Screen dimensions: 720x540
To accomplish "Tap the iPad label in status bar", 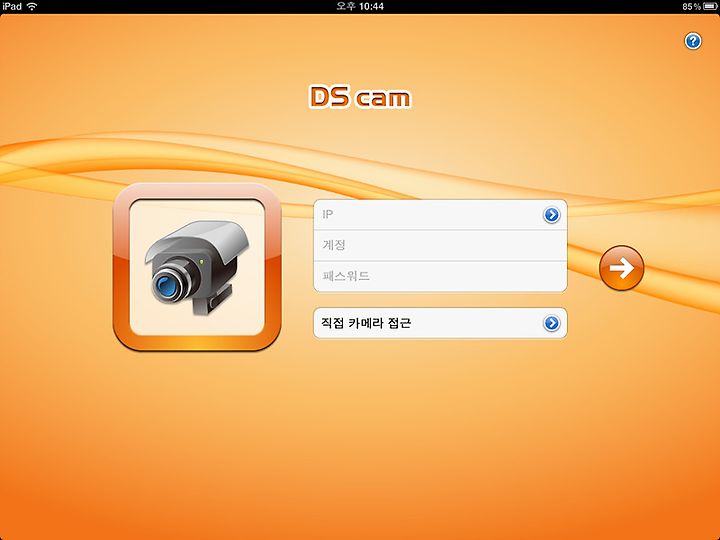I will (12, 6).
